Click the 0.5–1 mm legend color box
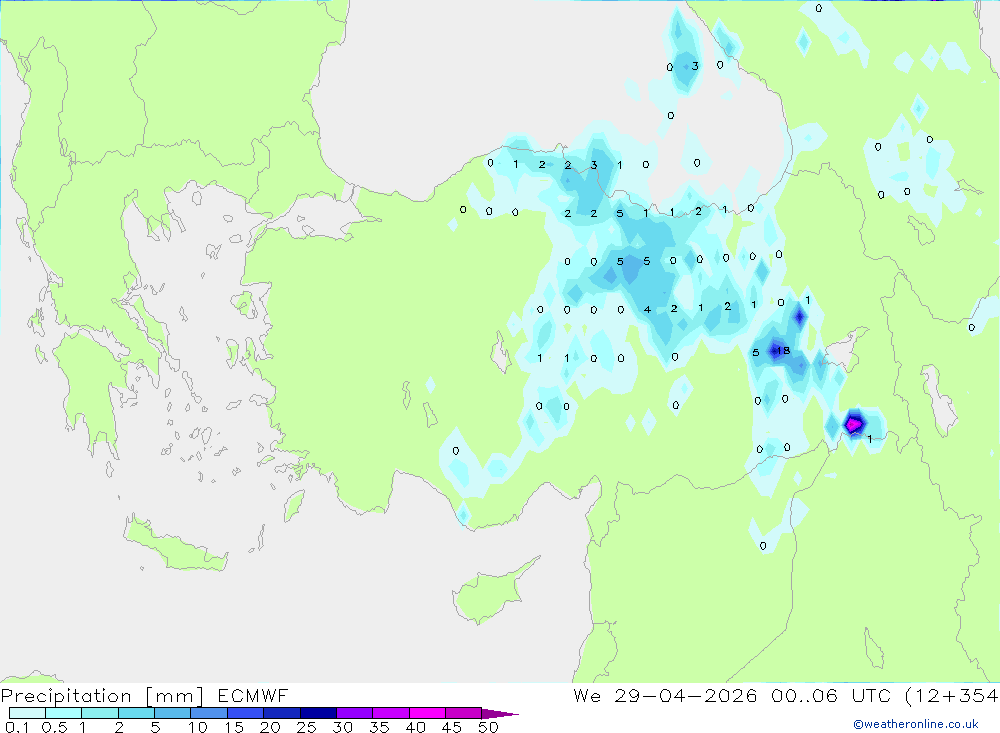This screenshot has width=1000, height=733. (x=64, y=713)
